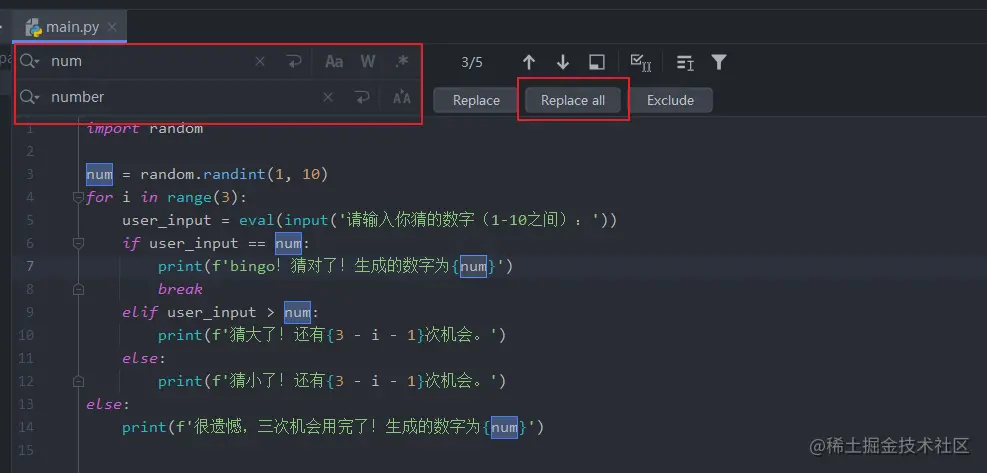Insert new line in find field
This screenshot has width=987, height=473.
coord(294,61)
